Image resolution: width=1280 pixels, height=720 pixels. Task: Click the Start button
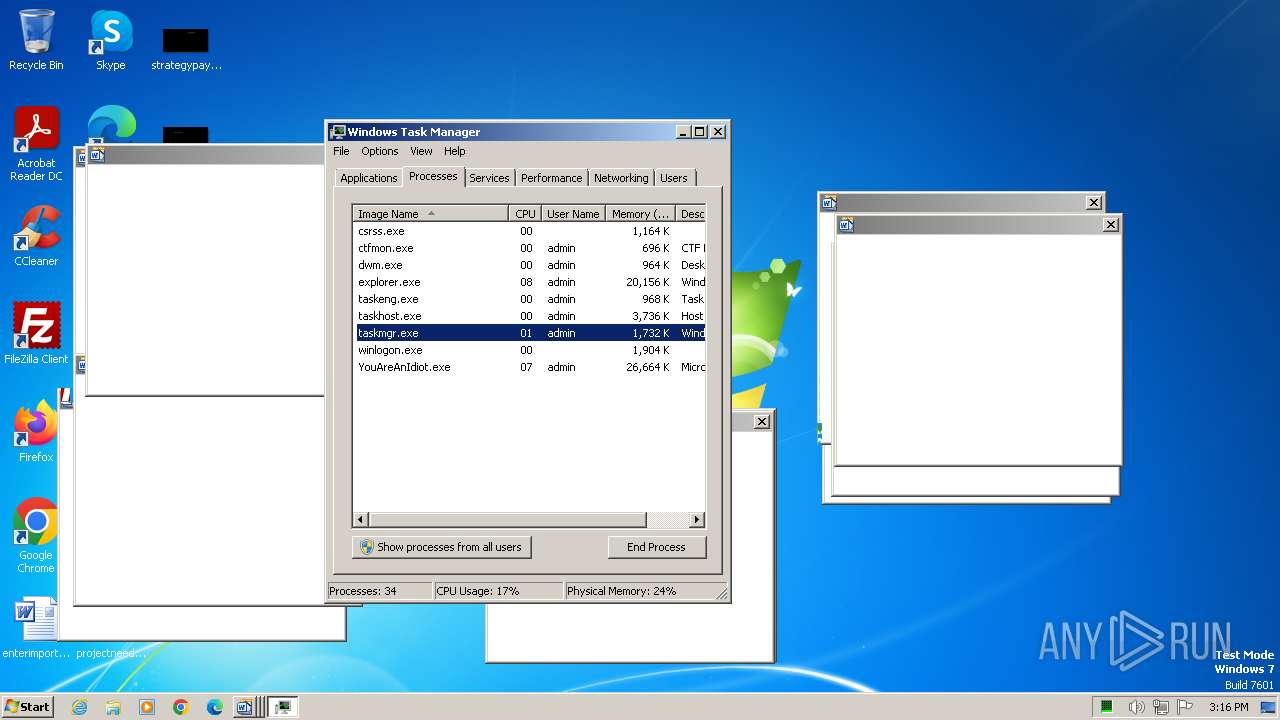point(27,706)
